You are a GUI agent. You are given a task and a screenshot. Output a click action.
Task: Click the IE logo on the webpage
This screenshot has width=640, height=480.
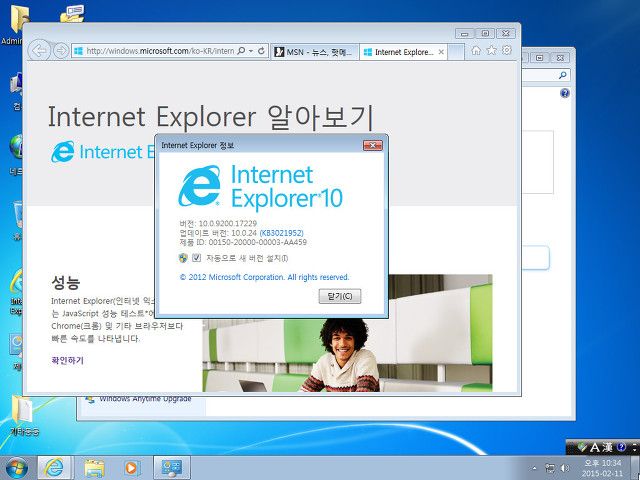click(x=62, y=152)
